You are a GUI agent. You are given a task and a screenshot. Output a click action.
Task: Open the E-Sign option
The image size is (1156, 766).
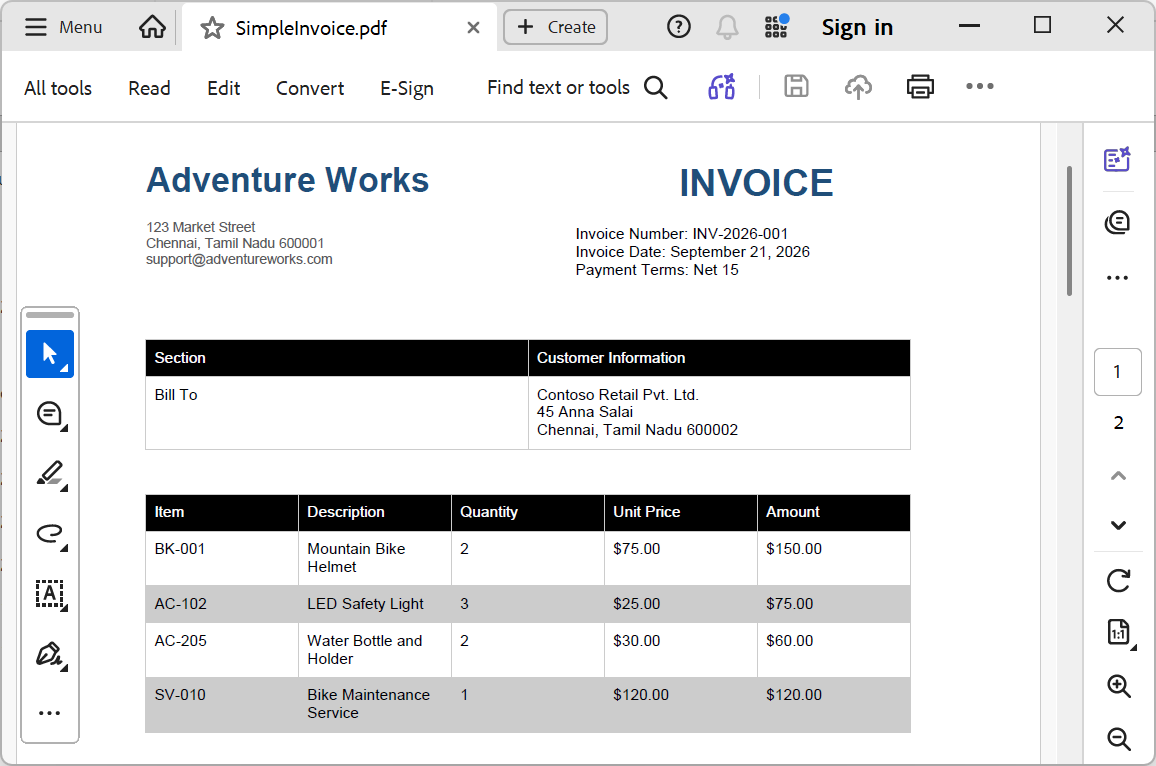pos(407,88)
